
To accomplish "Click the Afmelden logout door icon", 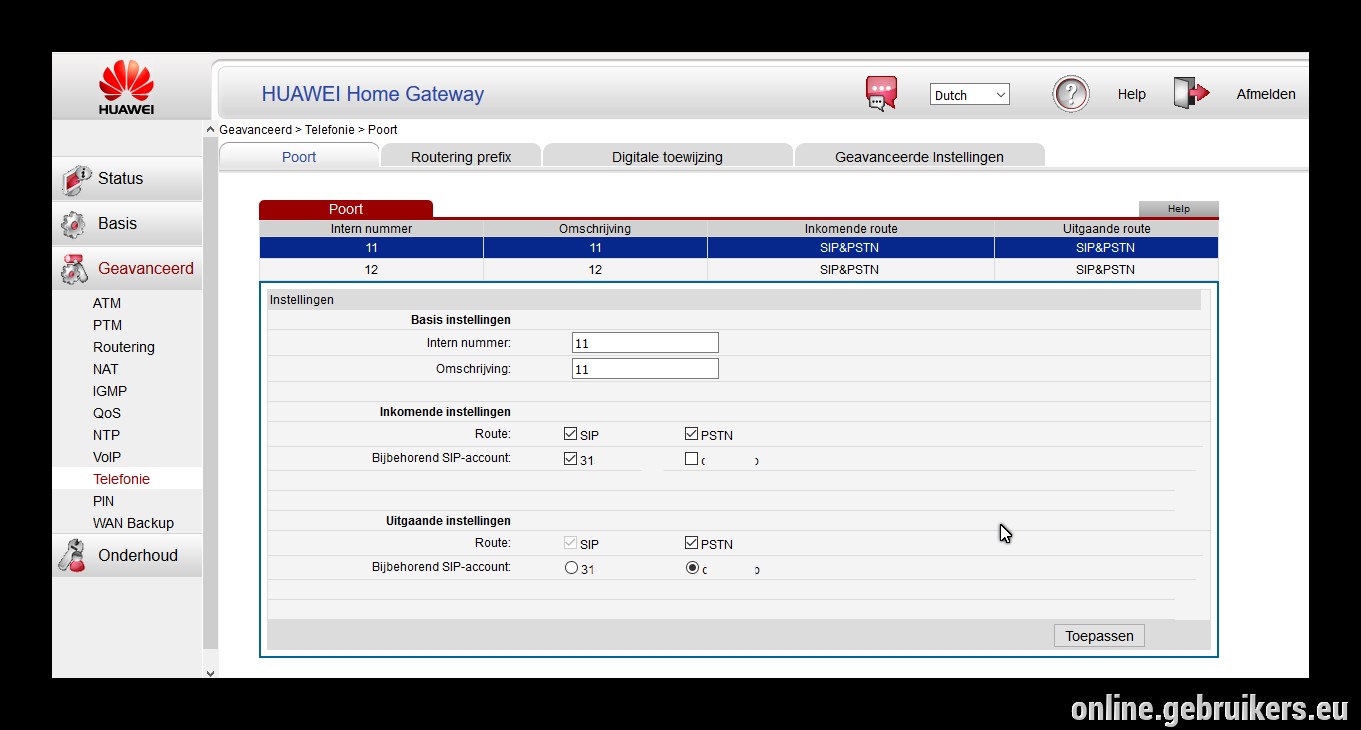I will tap(1191, 93).
